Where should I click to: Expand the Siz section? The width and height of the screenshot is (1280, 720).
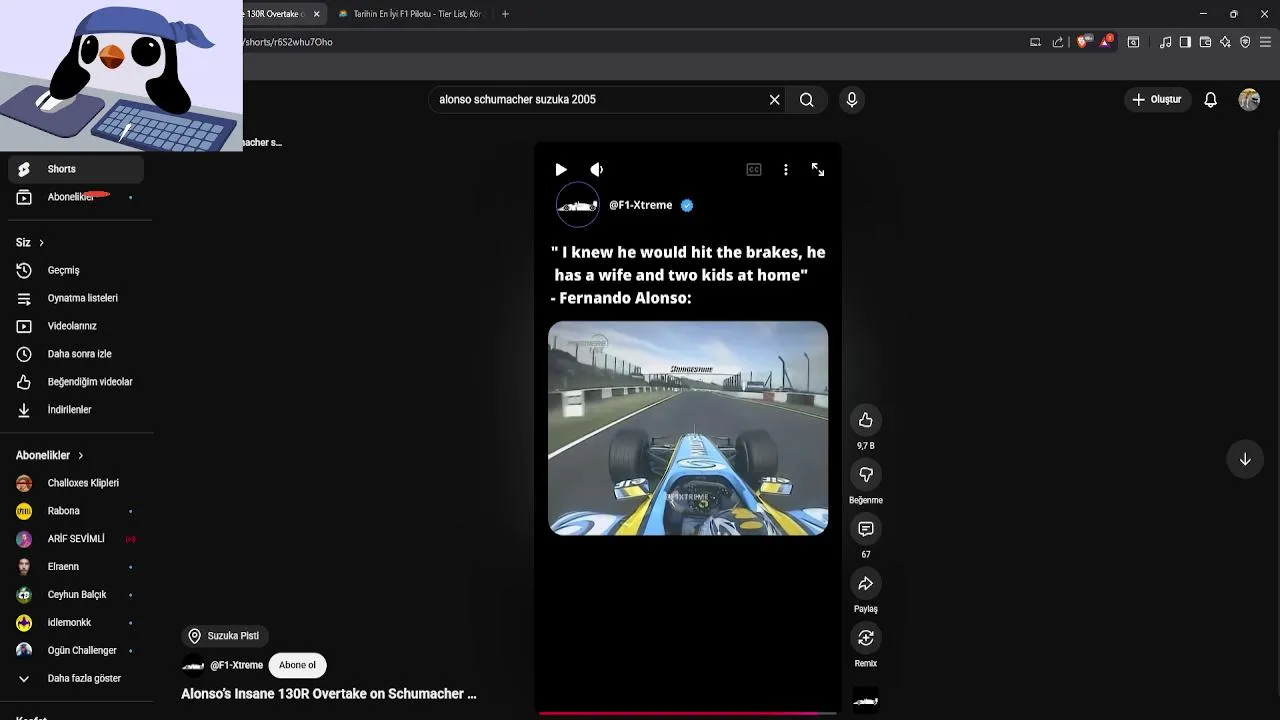30,242
